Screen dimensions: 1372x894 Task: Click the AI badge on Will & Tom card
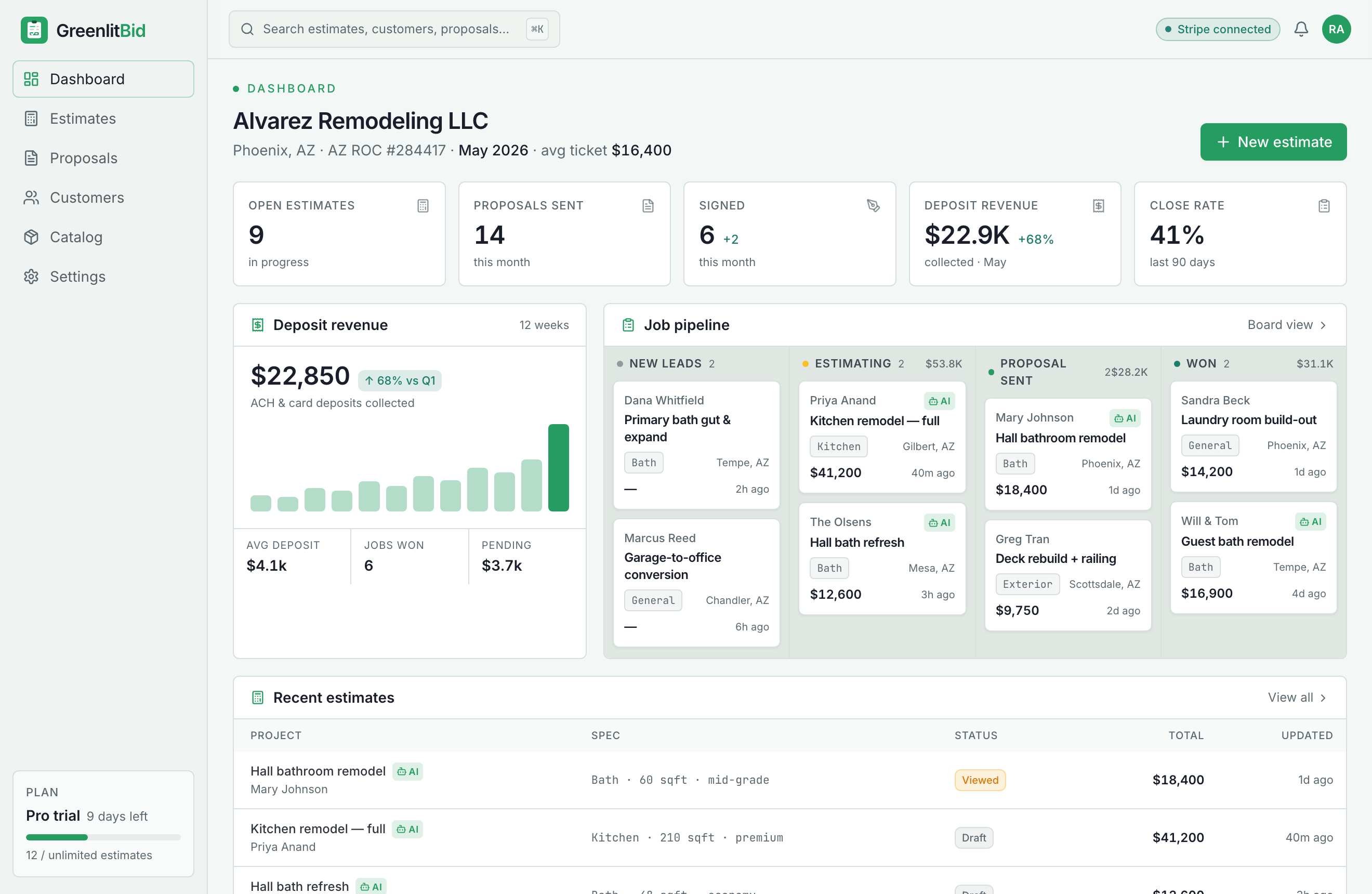[1310, 522]
